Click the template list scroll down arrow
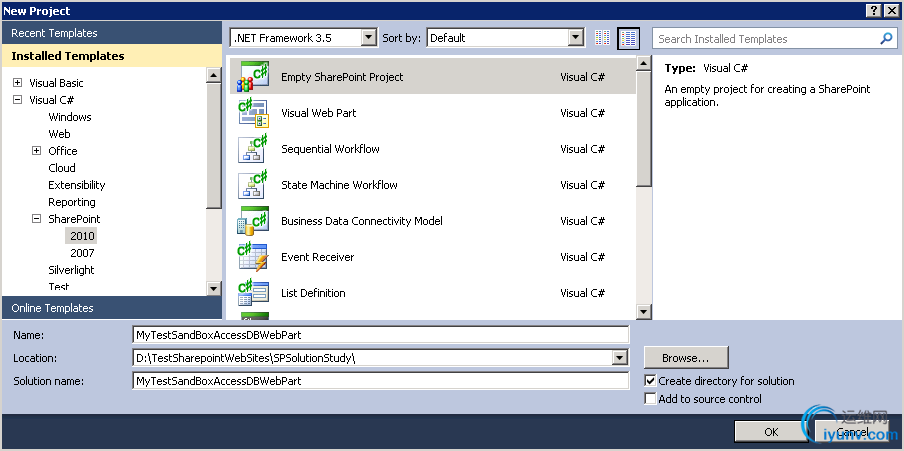The image size is (904, 451). [644, 312]
